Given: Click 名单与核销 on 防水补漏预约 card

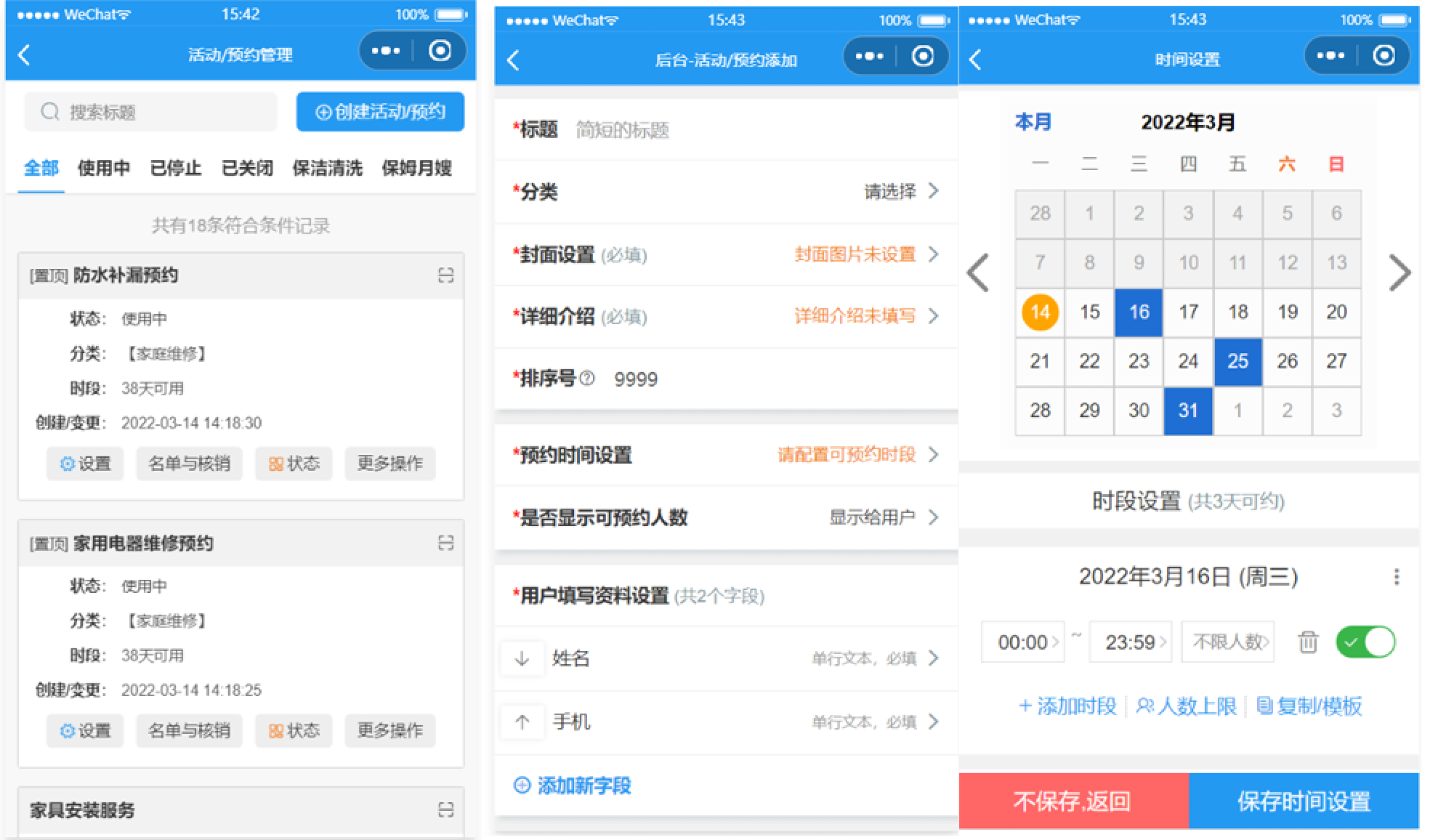Looking at the screenshot, I should 189,464.
